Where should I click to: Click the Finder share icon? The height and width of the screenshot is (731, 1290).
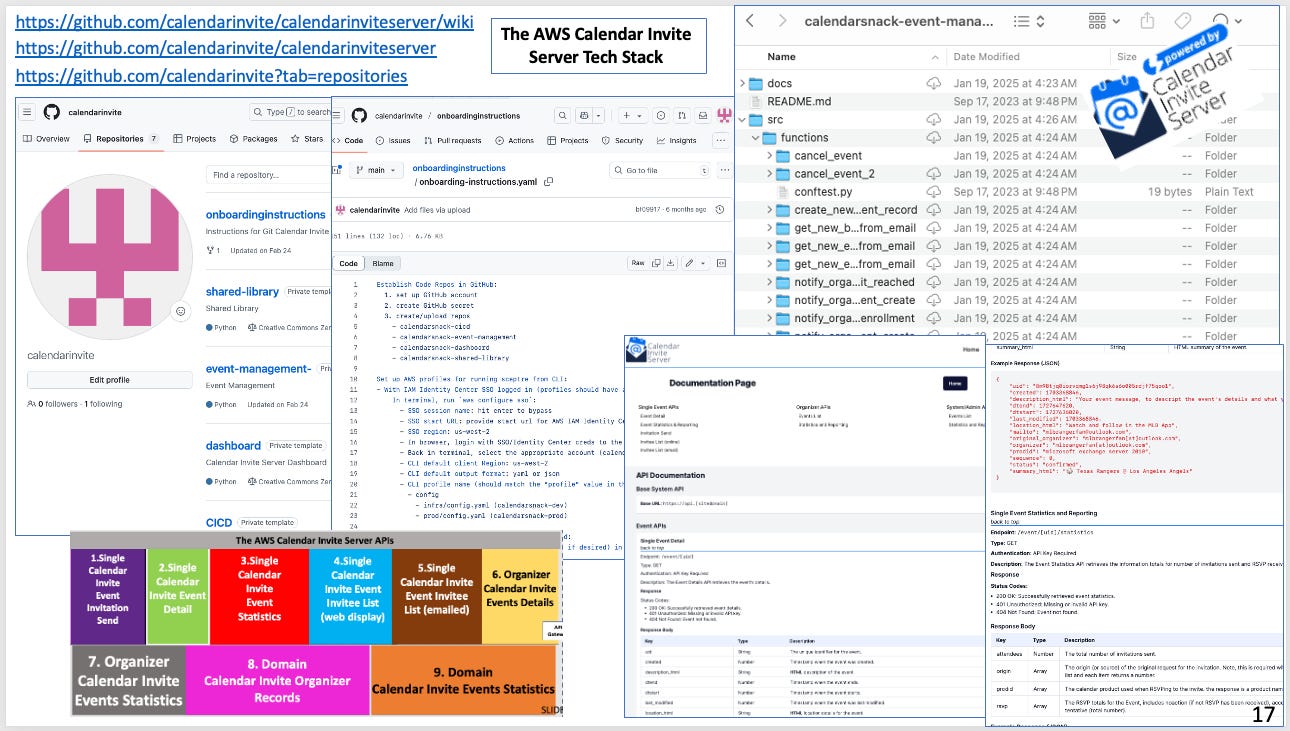(1148, 20)
